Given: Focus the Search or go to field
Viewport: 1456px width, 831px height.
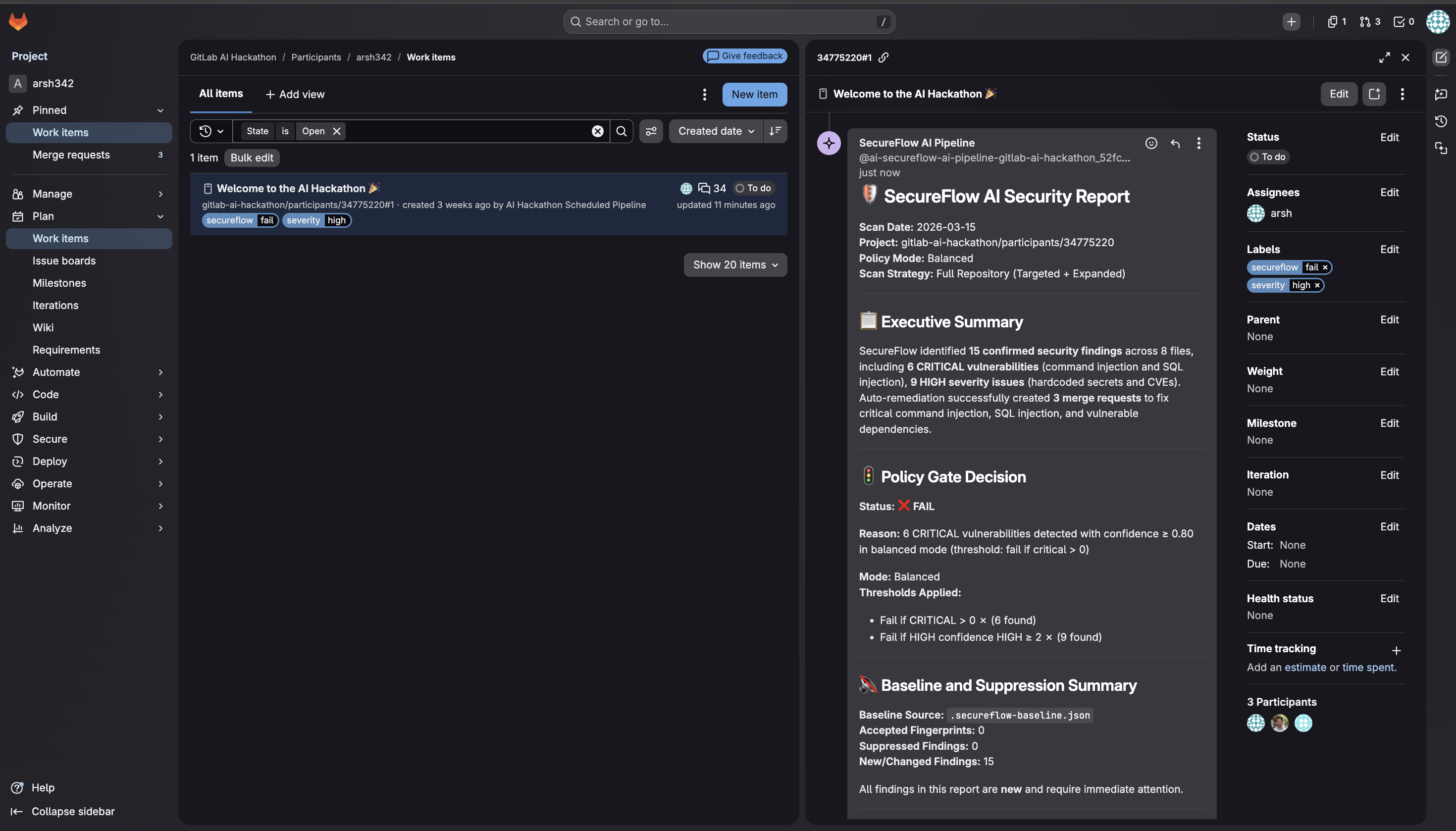Looking at the screenshot, I should pos(729,22).
